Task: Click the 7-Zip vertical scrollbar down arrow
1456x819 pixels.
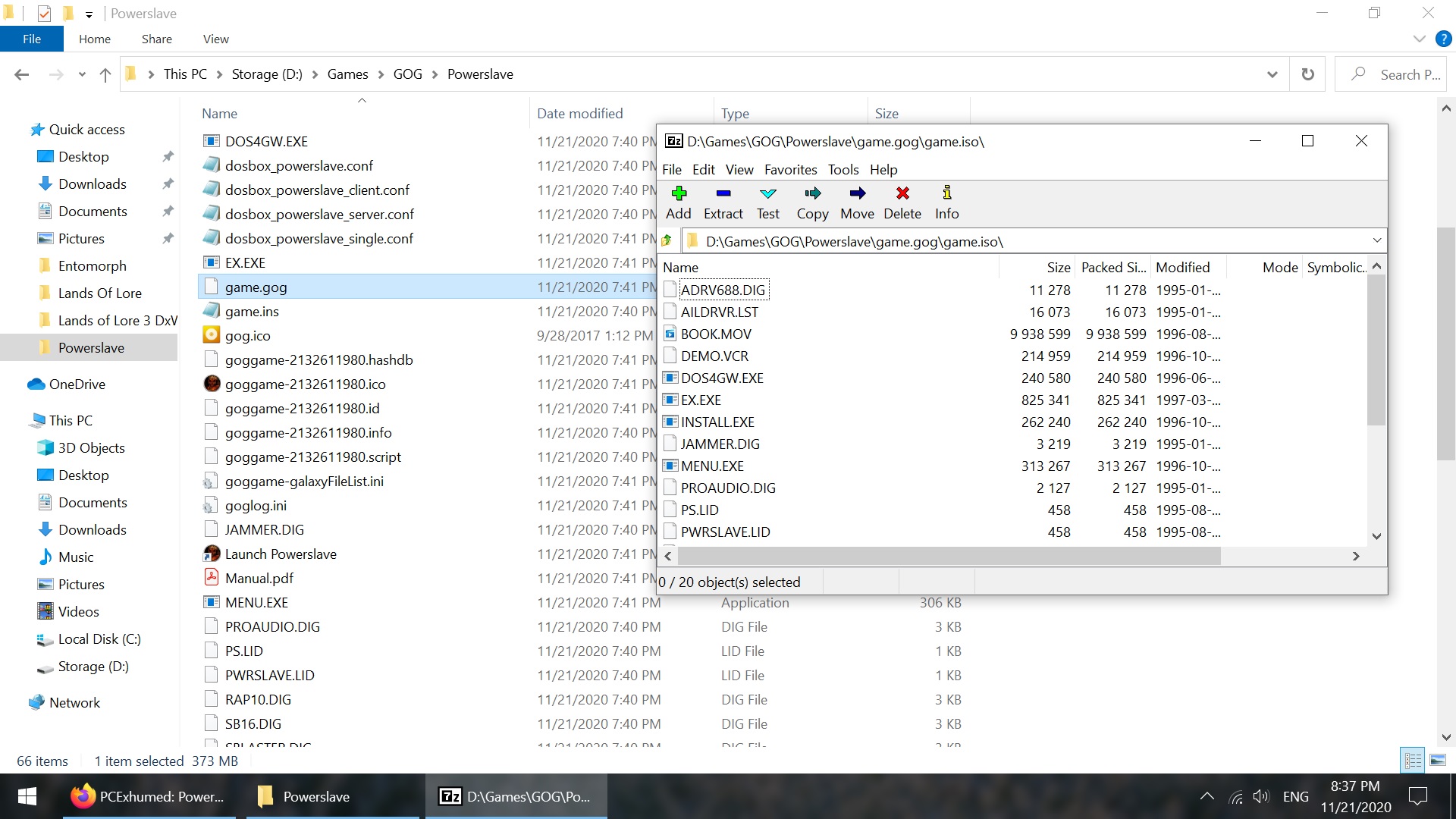Action: click(x=1377, y=536)
